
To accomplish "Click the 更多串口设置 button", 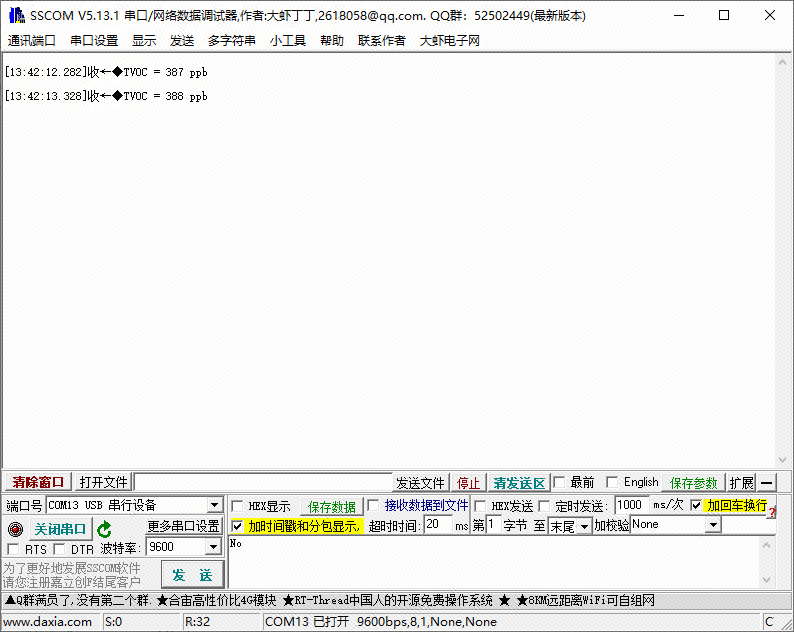I will (183, 526).
